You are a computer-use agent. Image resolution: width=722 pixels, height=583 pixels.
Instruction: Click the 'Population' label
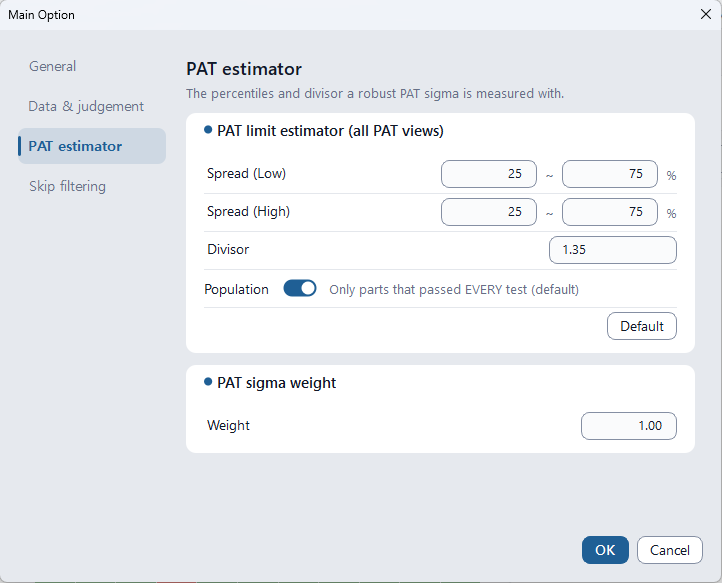(236, 290)
